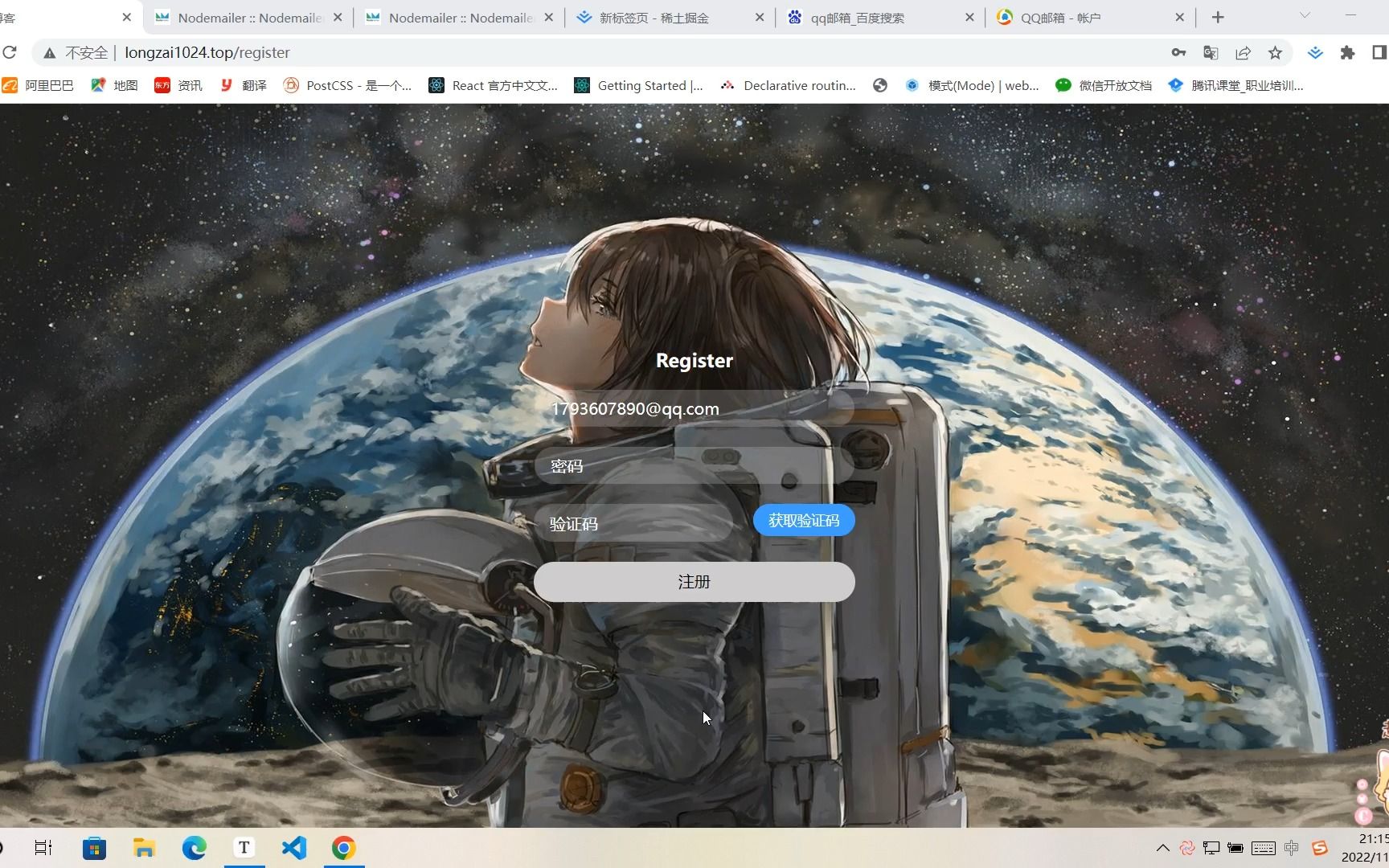Bookmark this page with the star icon
This screenshot has width=1389, height=868.
point(1275,52)
